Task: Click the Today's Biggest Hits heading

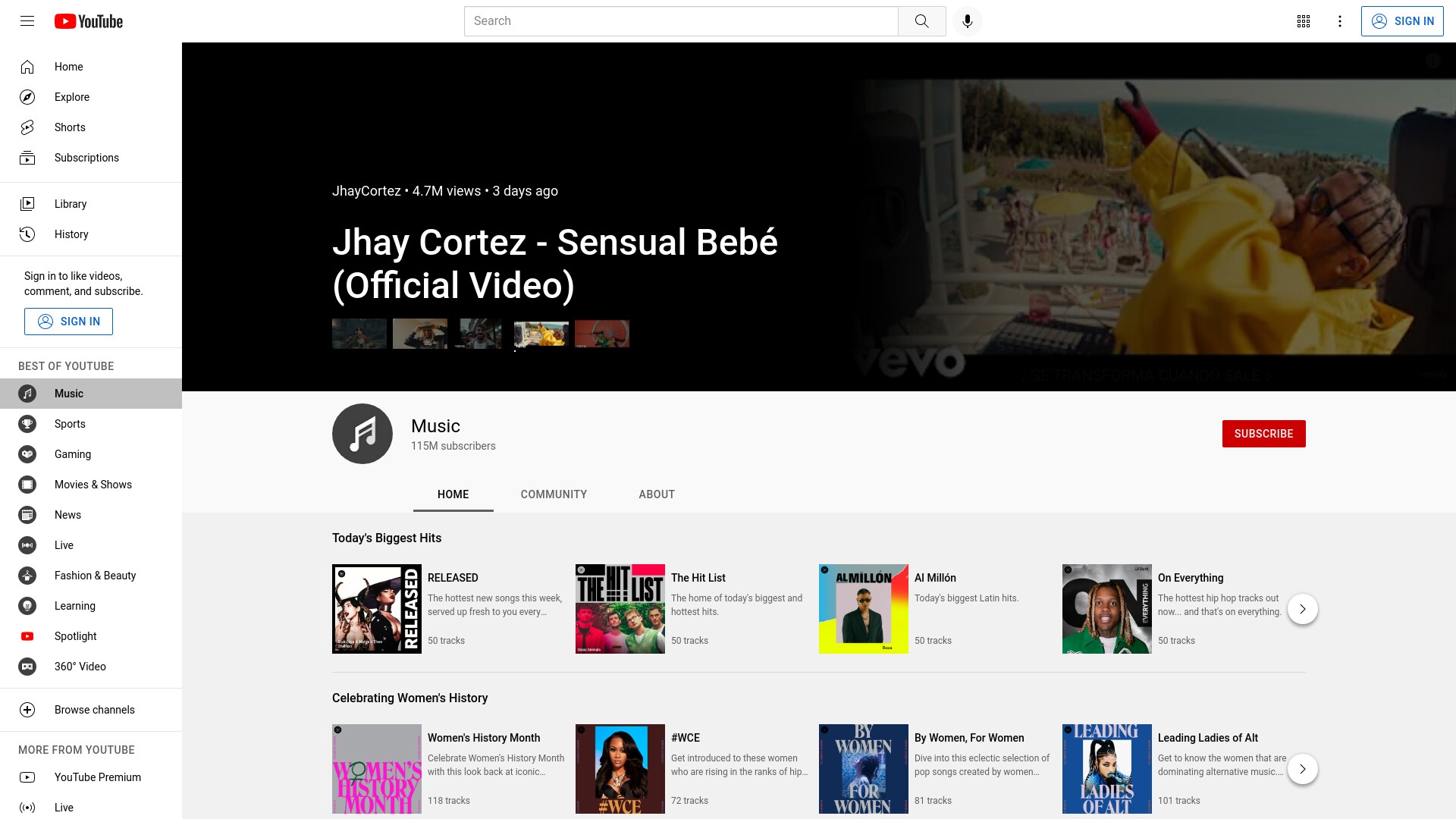Action: 387,538
